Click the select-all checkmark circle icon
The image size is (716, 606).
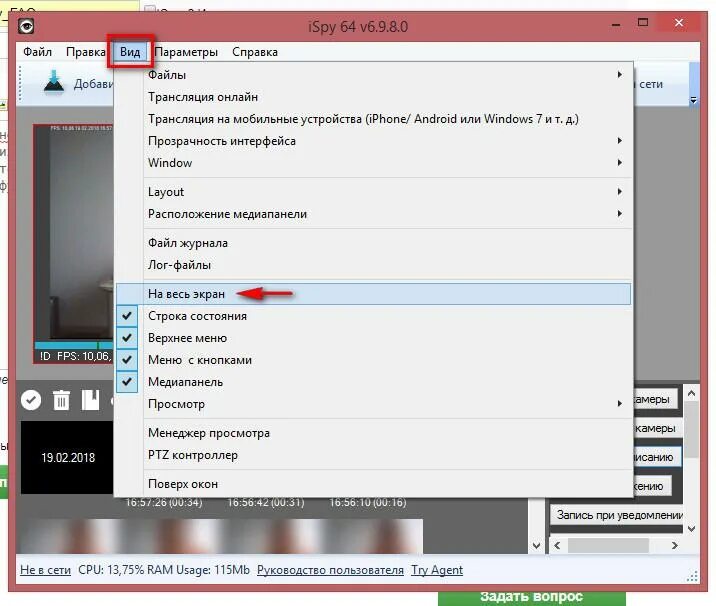coord(31,400)
